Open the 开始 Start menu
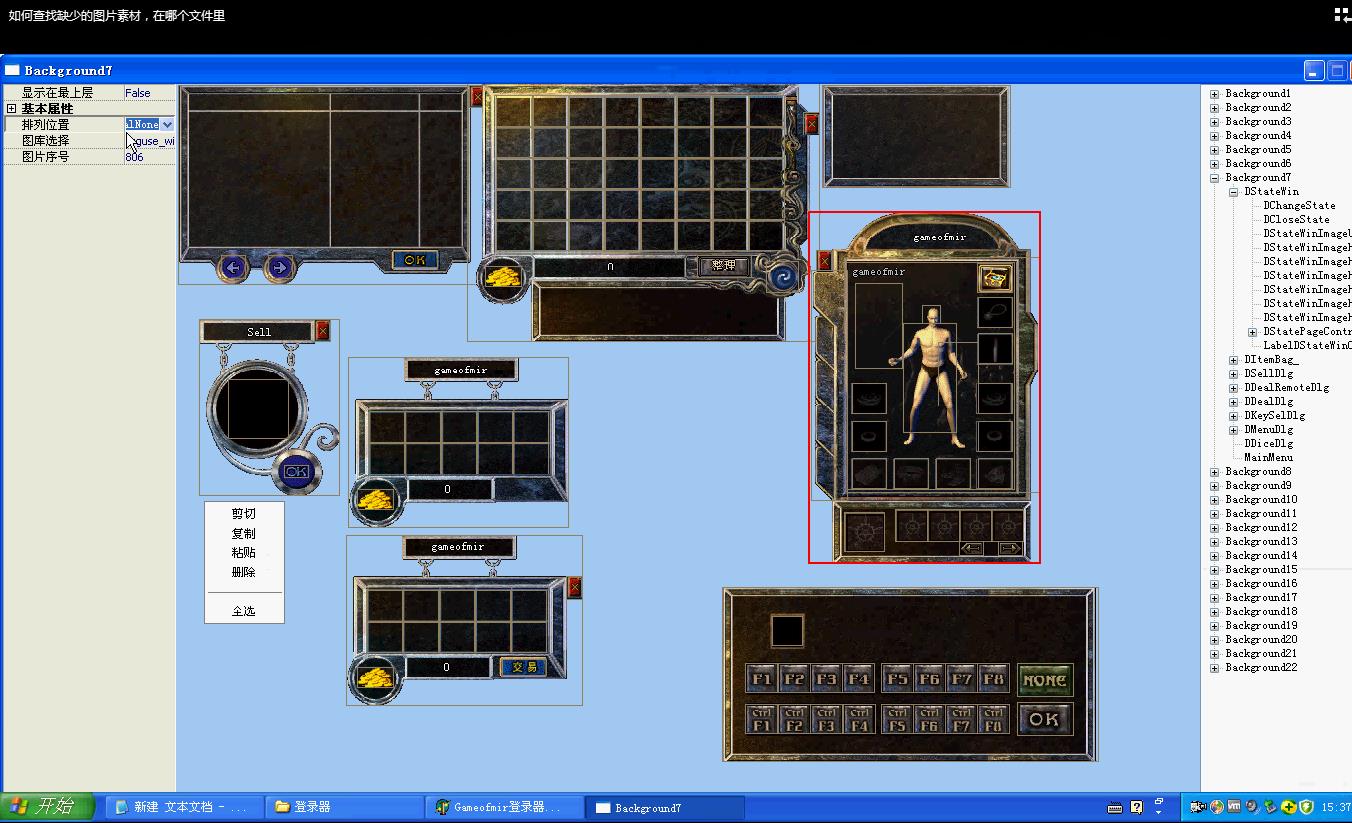This screenshot has width=1352, height=823. 47,806
